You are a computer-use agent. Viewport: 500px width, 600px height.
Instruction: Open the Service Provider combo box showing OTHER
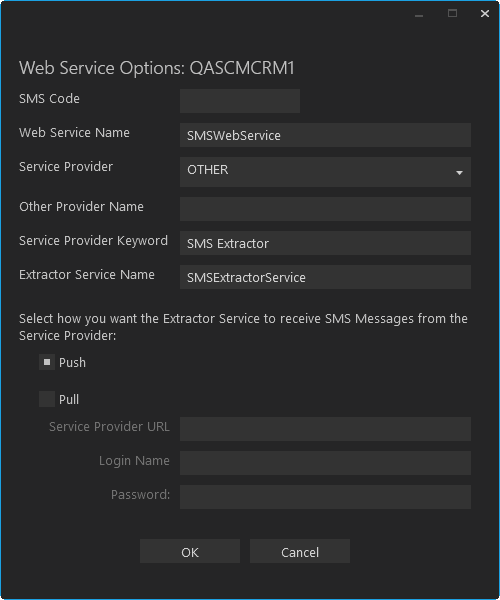(x=325, y=172)
